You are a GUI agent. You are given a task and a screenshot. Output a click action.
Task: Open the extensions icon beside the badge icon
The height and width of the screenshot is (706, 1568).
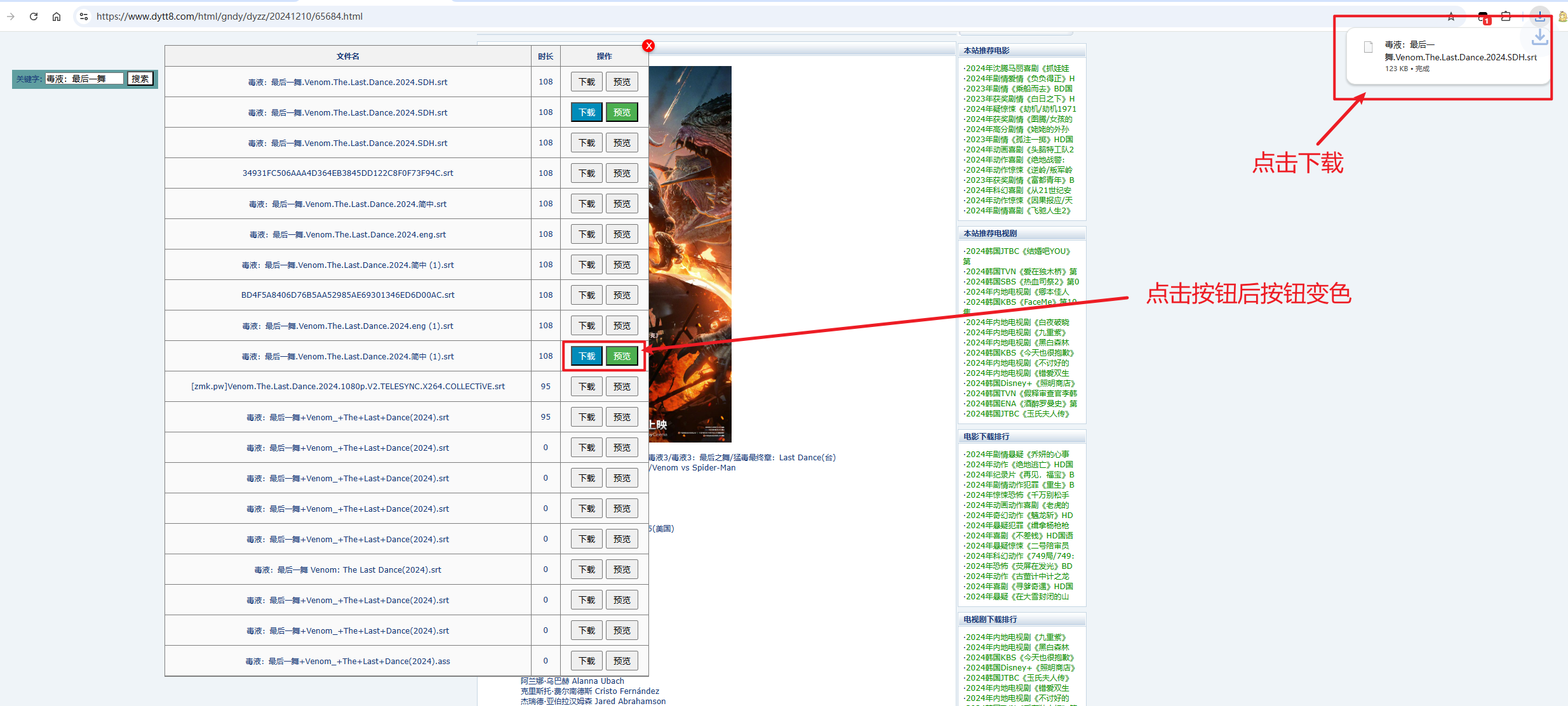tap(1506, 17)
